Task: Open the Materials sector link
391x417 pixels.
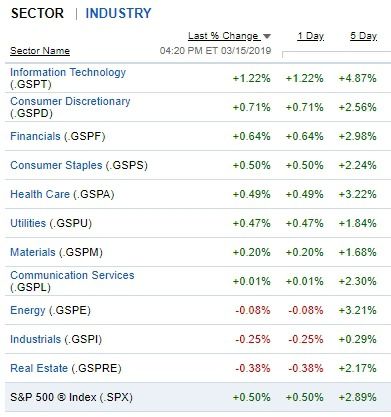Action: 33,252
